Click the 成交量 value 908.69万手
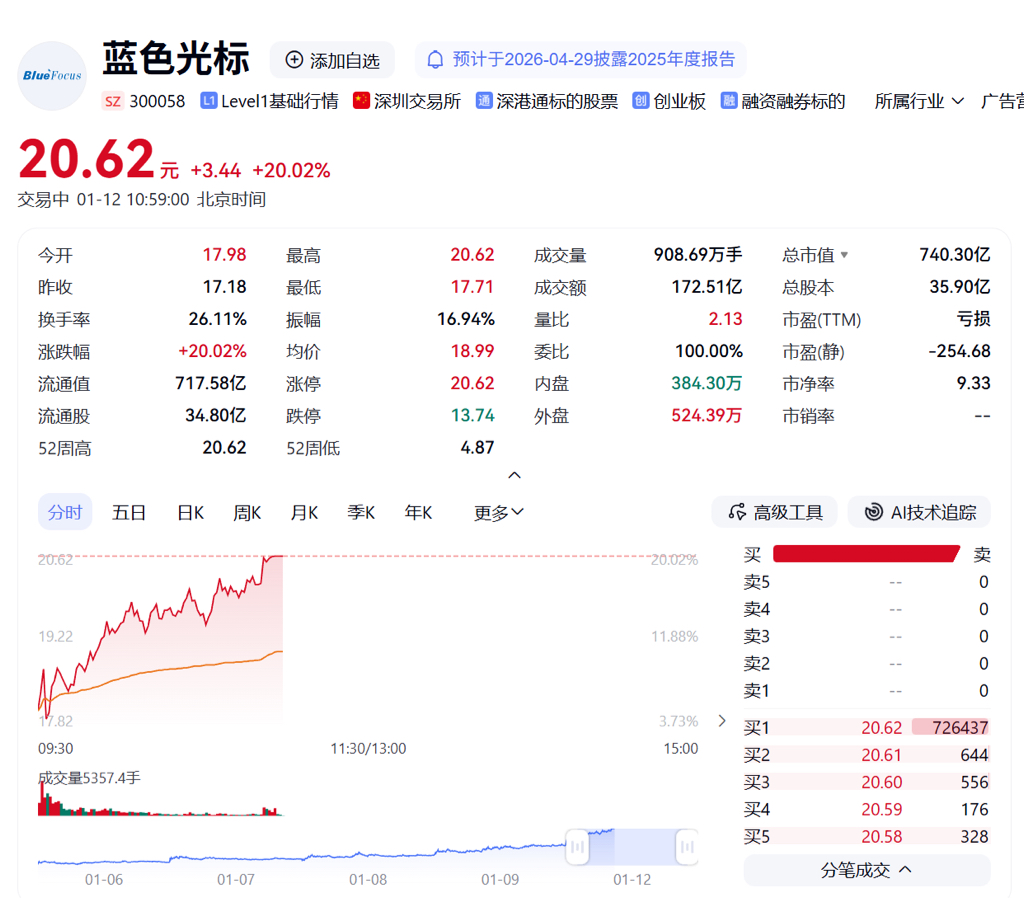The width and height of the screenshot is (1024, 898). (697, 254)
